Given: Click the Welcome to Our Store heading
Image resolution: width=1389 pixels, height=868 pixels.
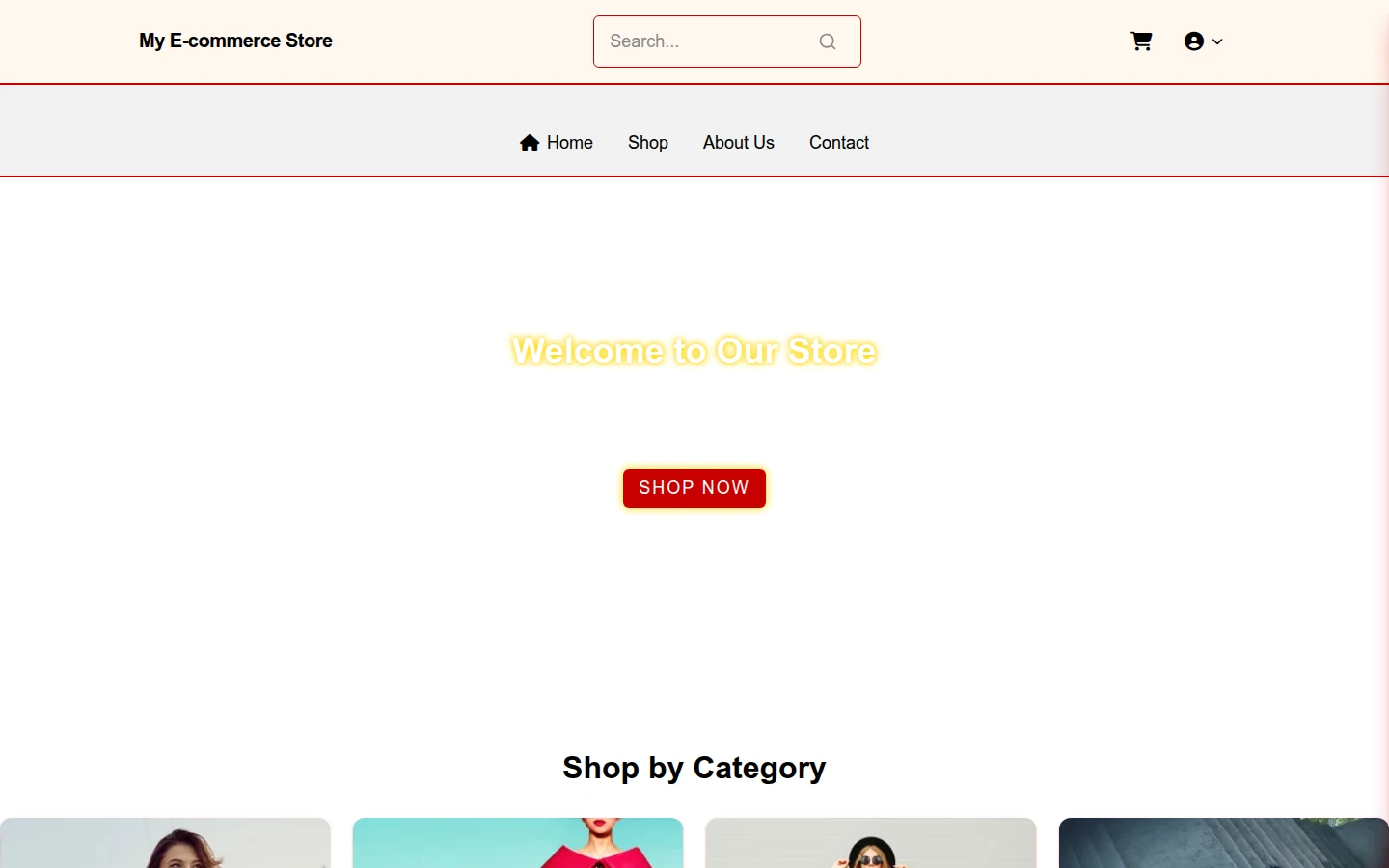Looking at the screenshot, I should pos(694,351).
